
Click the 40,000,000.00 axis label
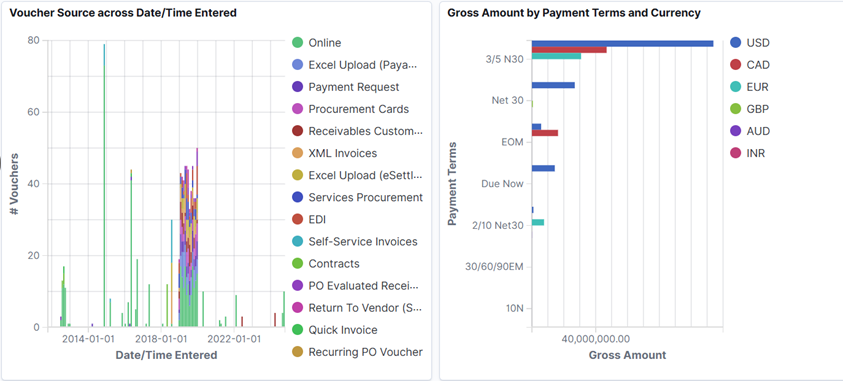[596, 340]
